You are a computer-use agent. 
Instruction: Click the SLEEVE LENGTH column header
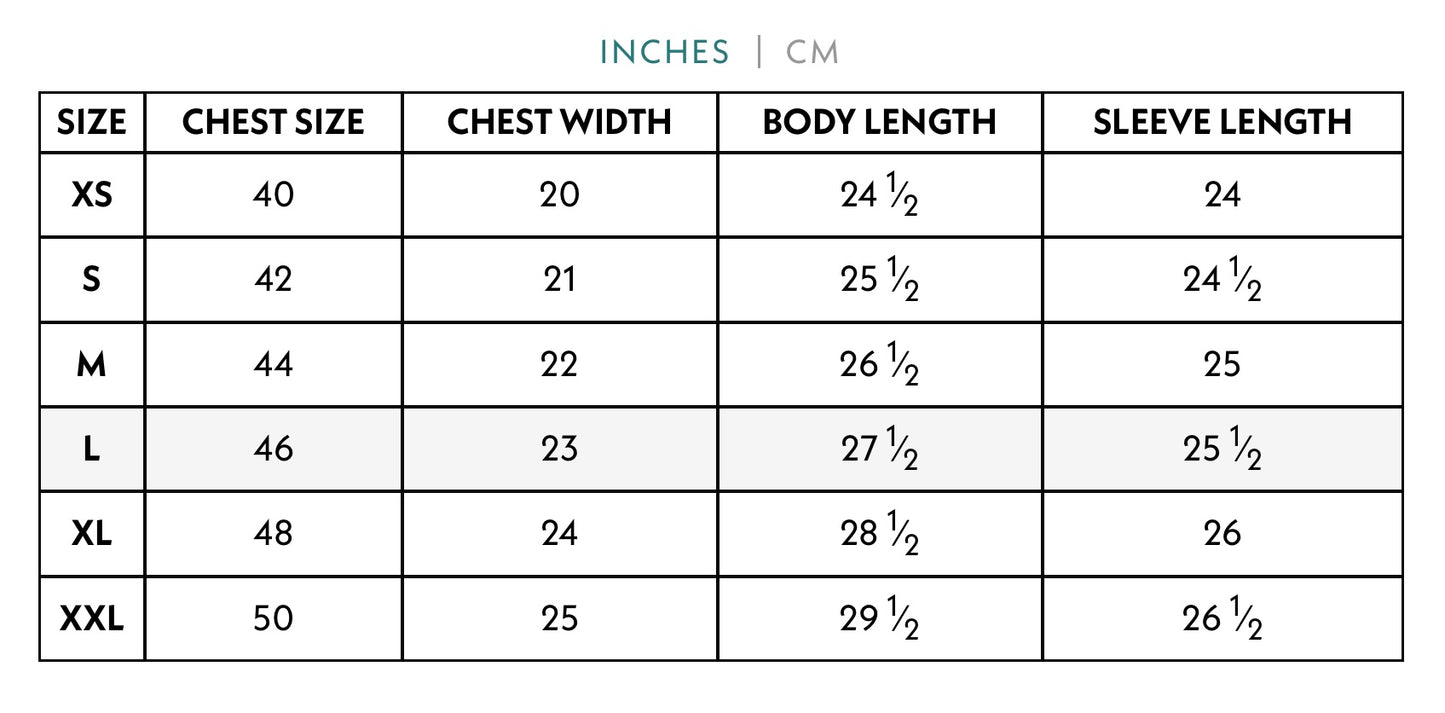coord(1222,123)
